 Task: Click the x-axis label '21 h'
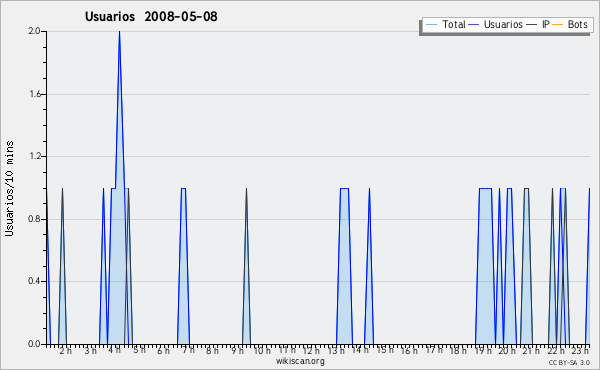point(532,350)
